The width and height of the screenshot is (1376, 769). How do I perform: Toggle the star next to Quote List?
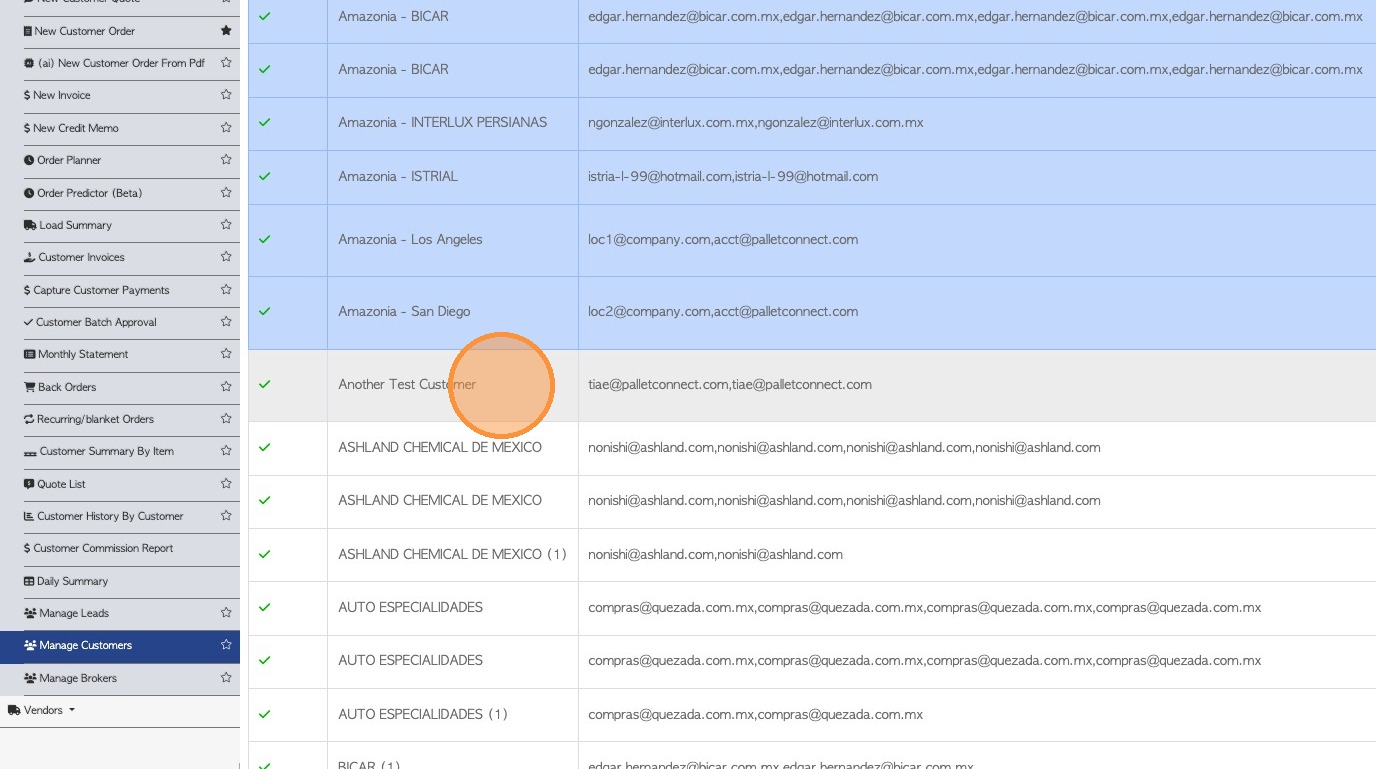[226, 484]
